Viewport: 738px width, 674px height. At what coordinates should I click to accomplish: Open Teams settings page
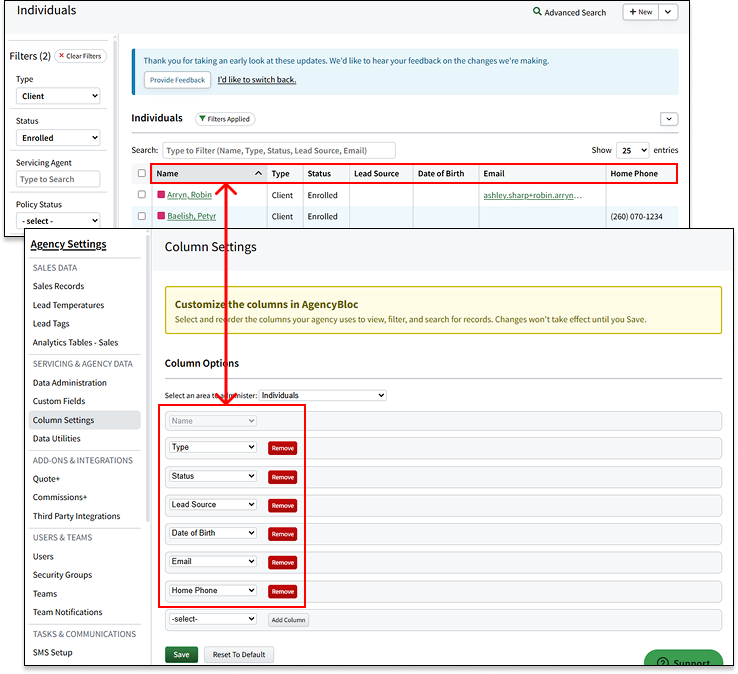45,594
